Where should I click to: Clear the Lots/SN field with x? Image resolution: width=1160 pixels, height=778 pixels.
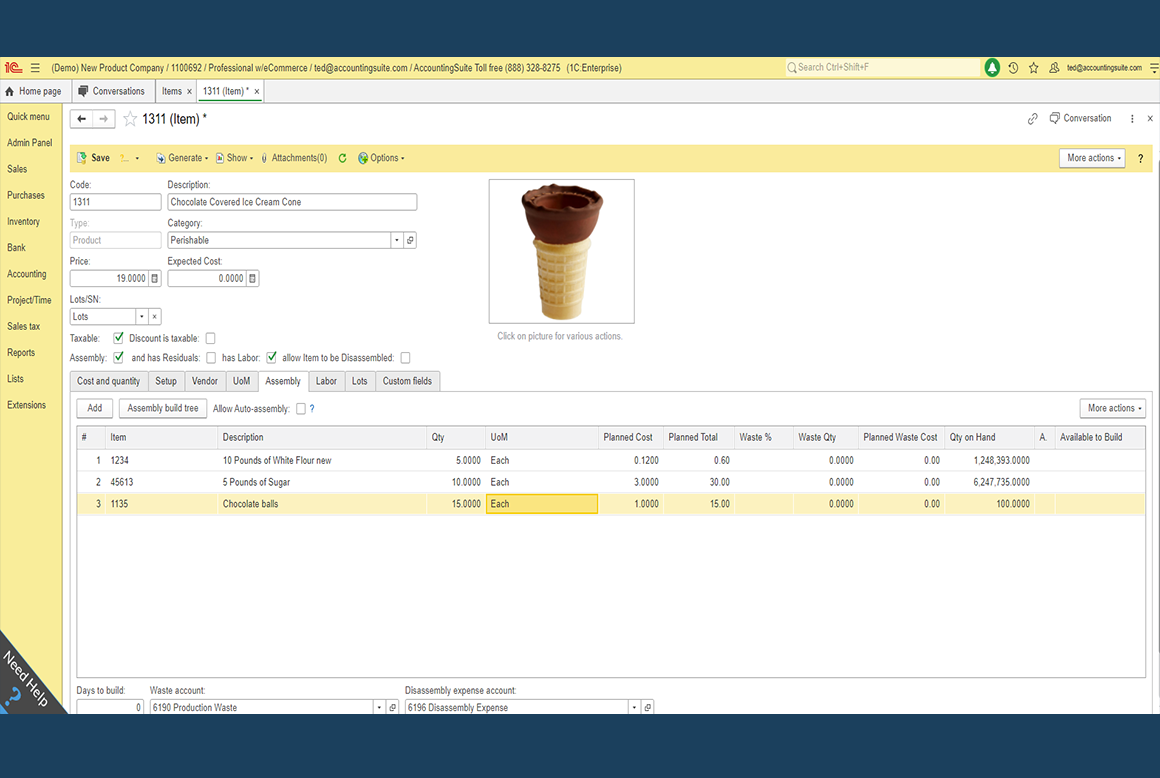pos(155,317)
